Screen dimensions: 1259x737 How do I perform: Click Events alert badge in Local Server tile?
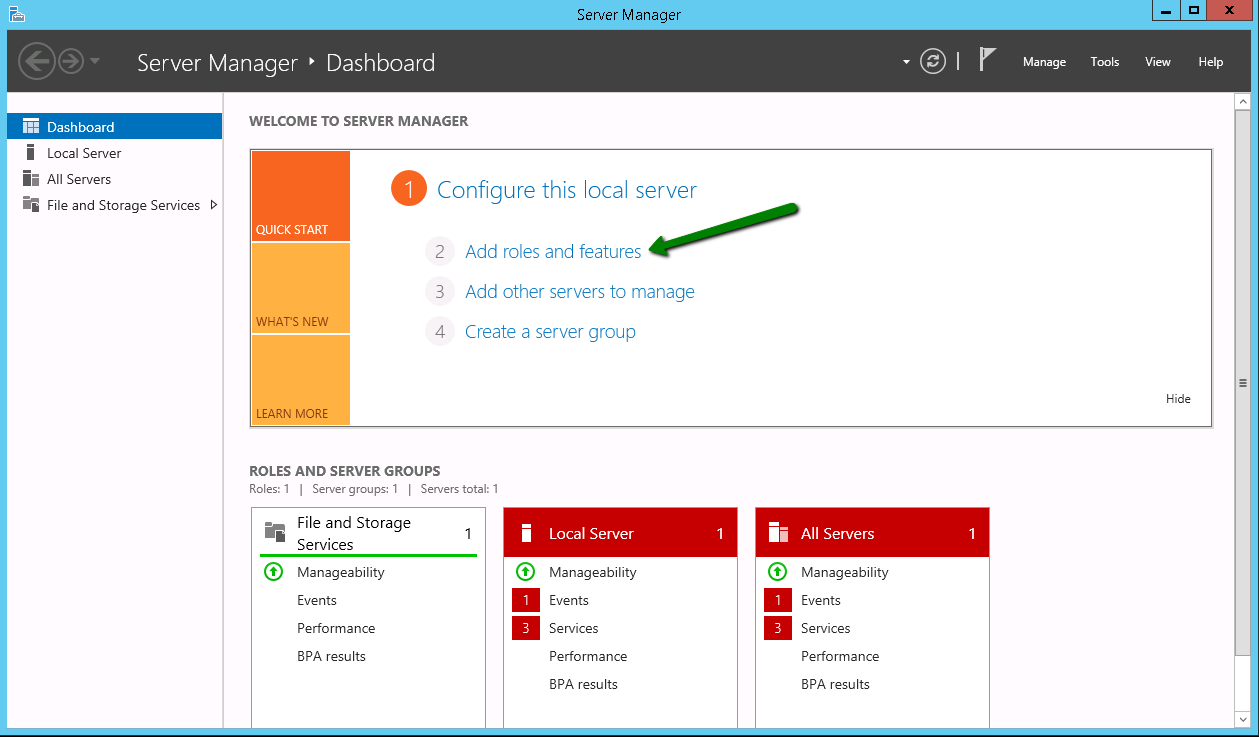coord(525,600)
